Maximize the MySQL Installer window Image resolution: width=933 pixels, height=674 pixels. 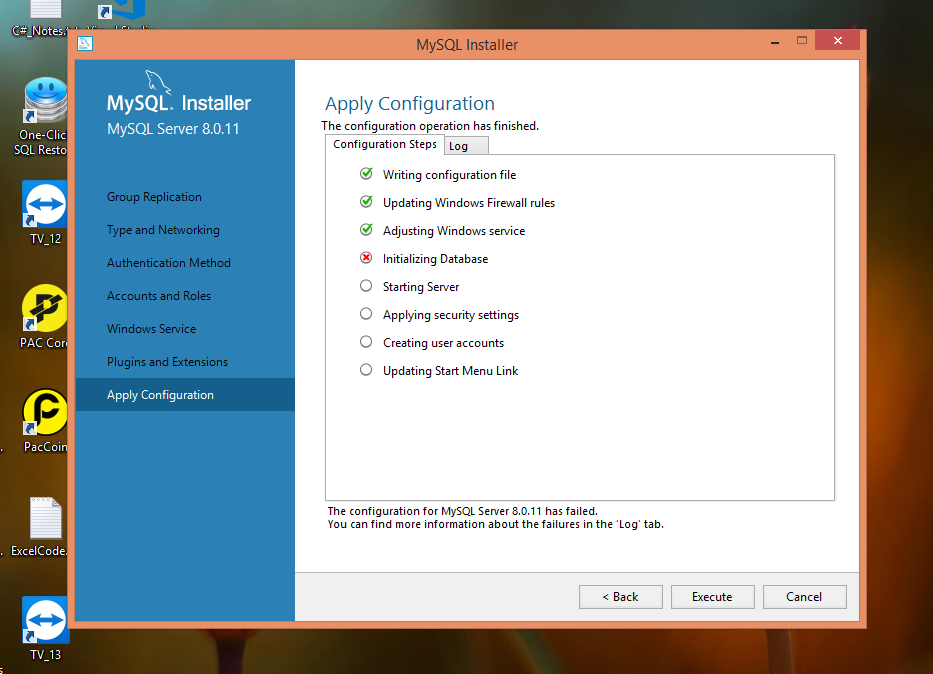[802, 40]
